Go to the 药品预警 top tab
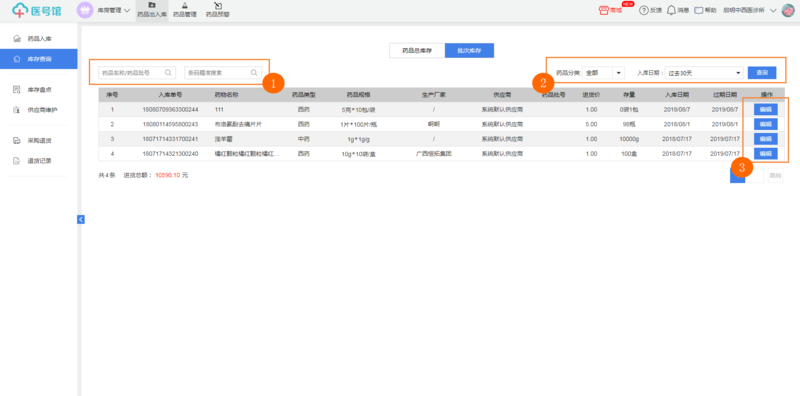Viewport: 800px width, 396px height. (x=218, y=10)
